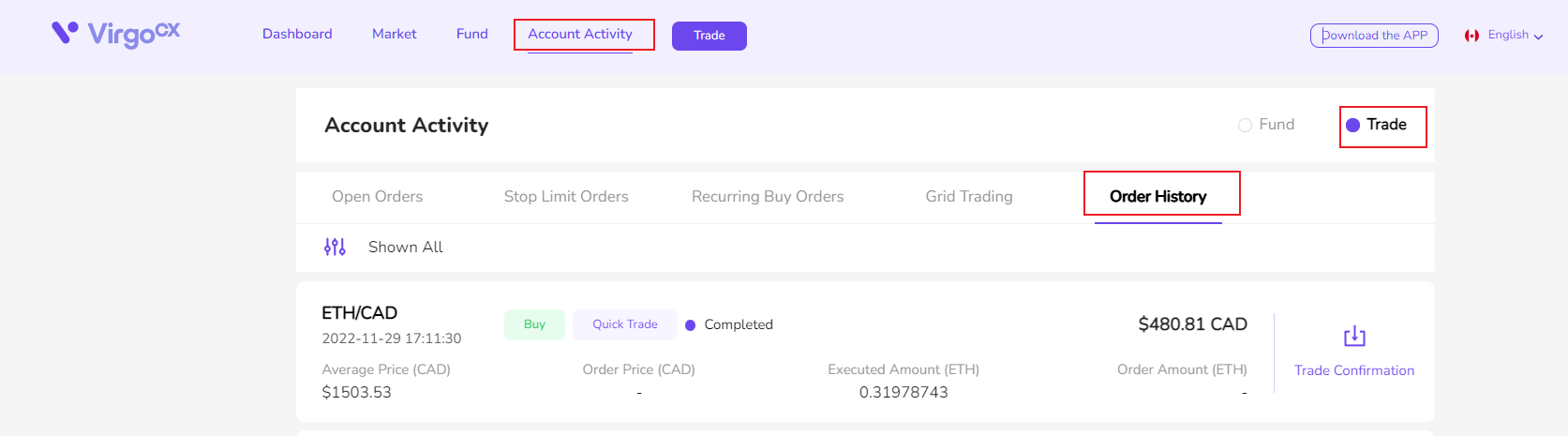The width and height of the screenshot is (1568, 436).
Task: Expand the English language dropdown
Action: 1515,35
